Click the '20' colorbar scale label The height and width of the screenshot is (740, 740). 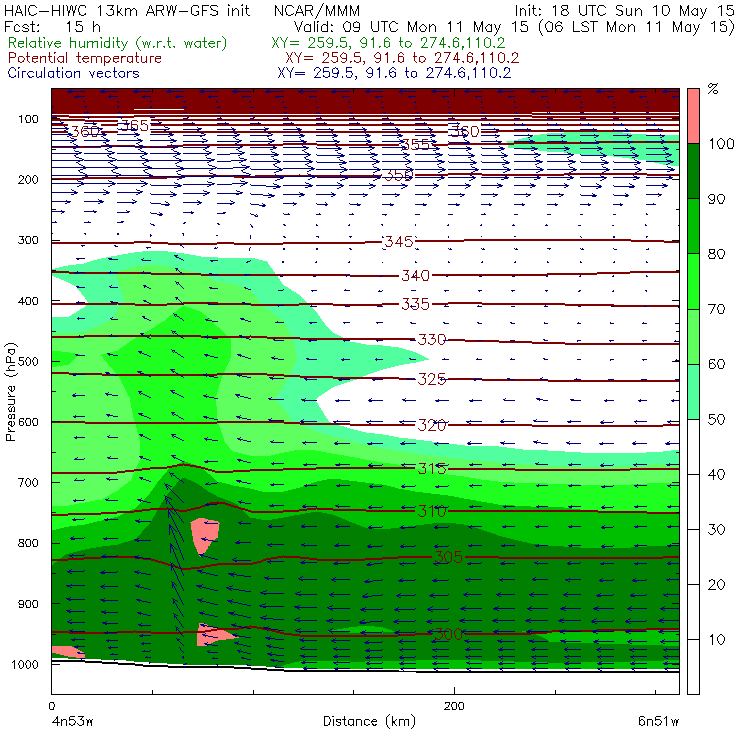point(717,585)
